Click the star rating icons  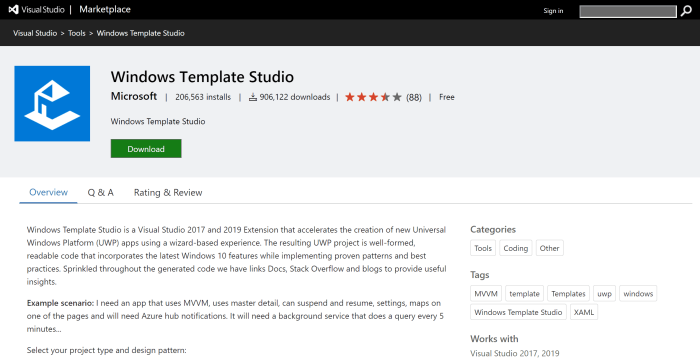coord(373,97)
